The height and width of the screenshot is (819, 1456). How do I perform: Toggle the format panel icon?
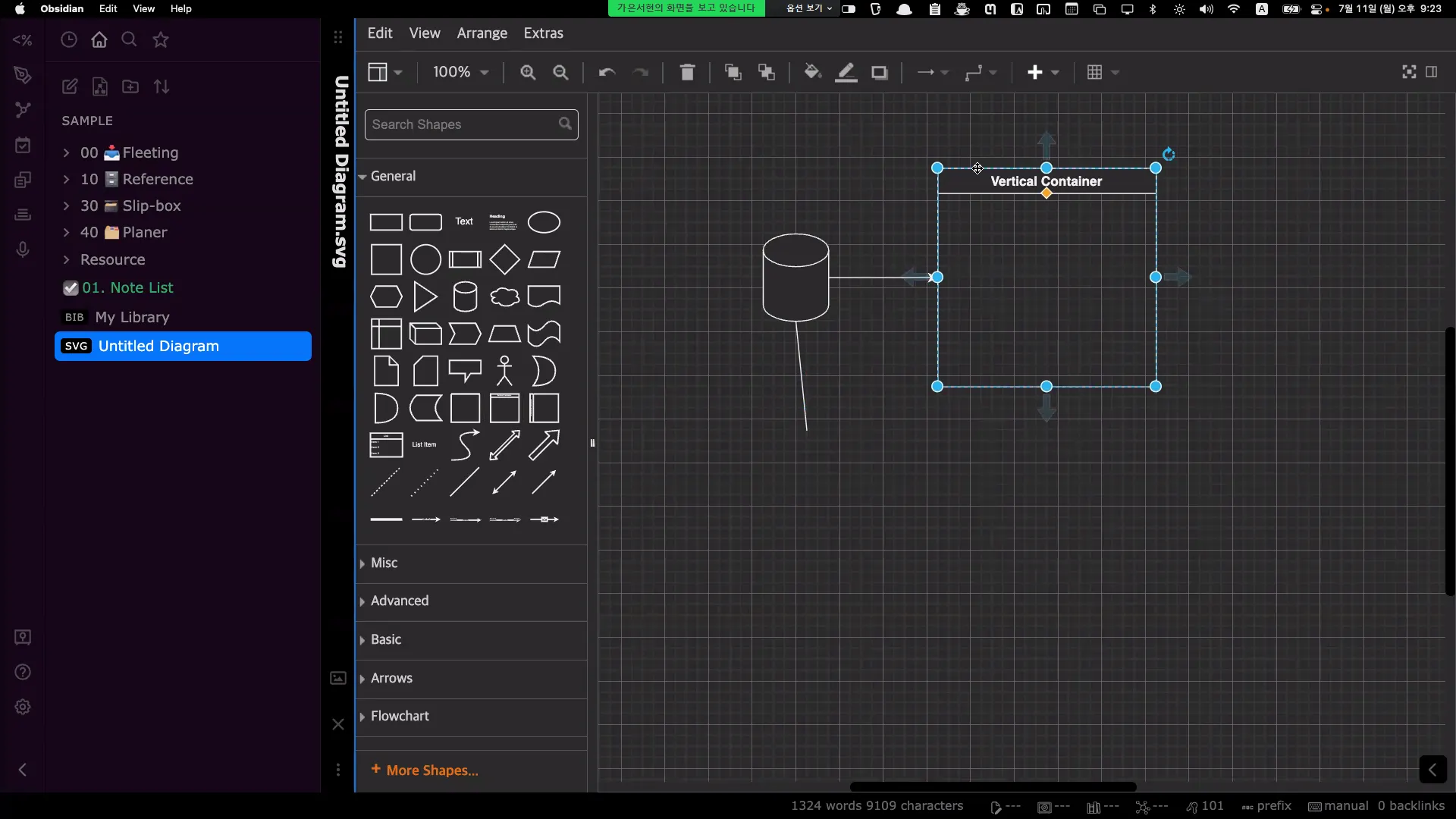point(1431,72)
